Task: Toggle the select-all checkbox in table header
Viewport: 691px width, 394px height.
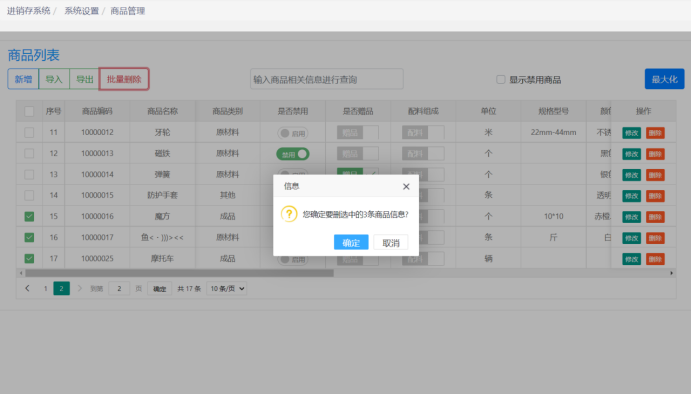Action: click(29, 112)
